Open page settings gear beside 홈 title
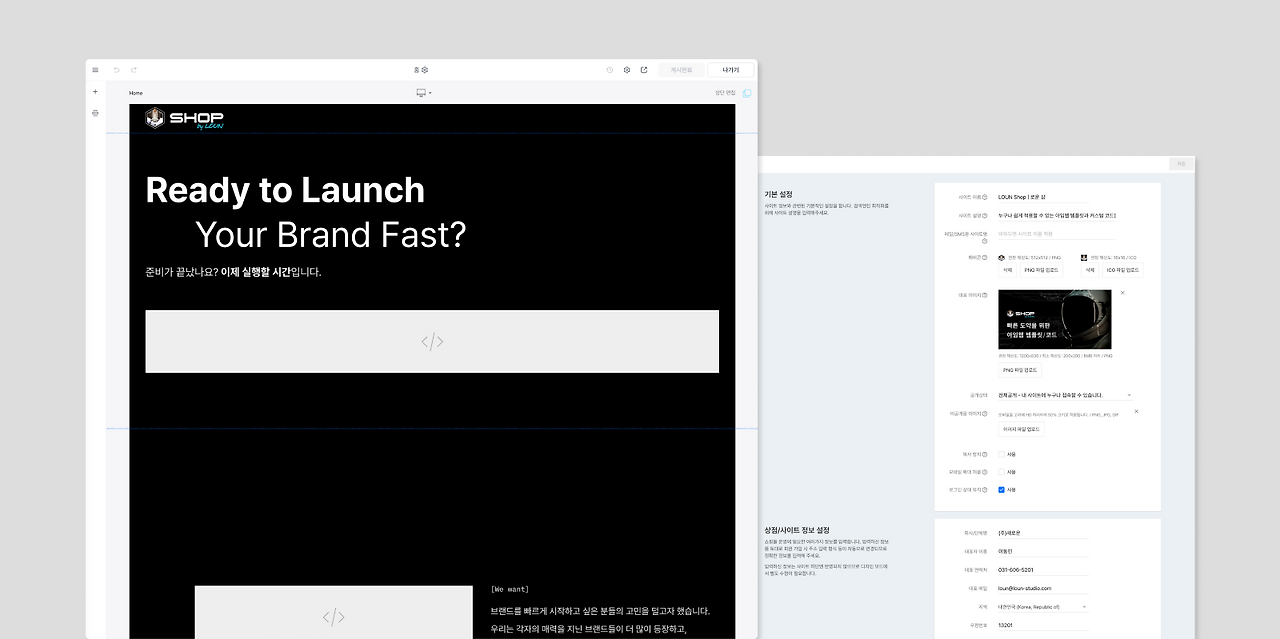Viewport: 1280px width, 639px height. pyautogui.click(x=425, y=70)
